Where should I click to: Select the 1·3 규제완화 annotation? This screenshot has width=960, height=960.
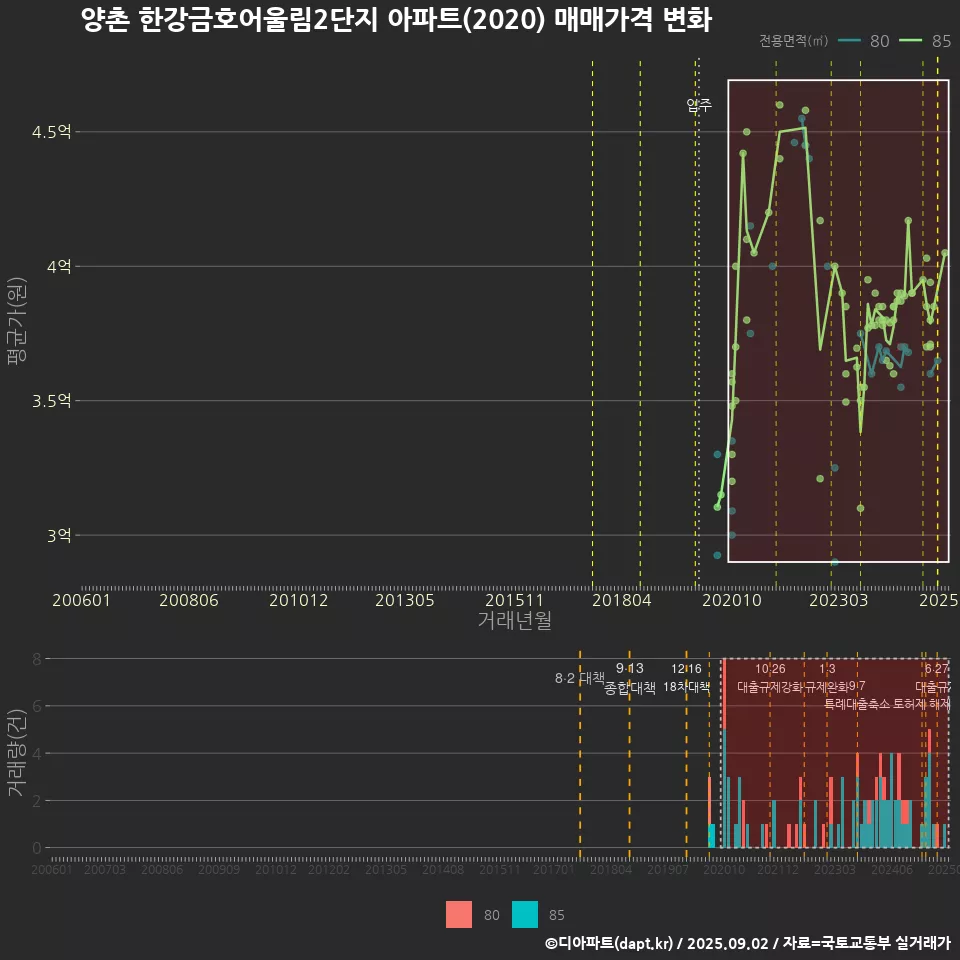(x=827, y=678)
